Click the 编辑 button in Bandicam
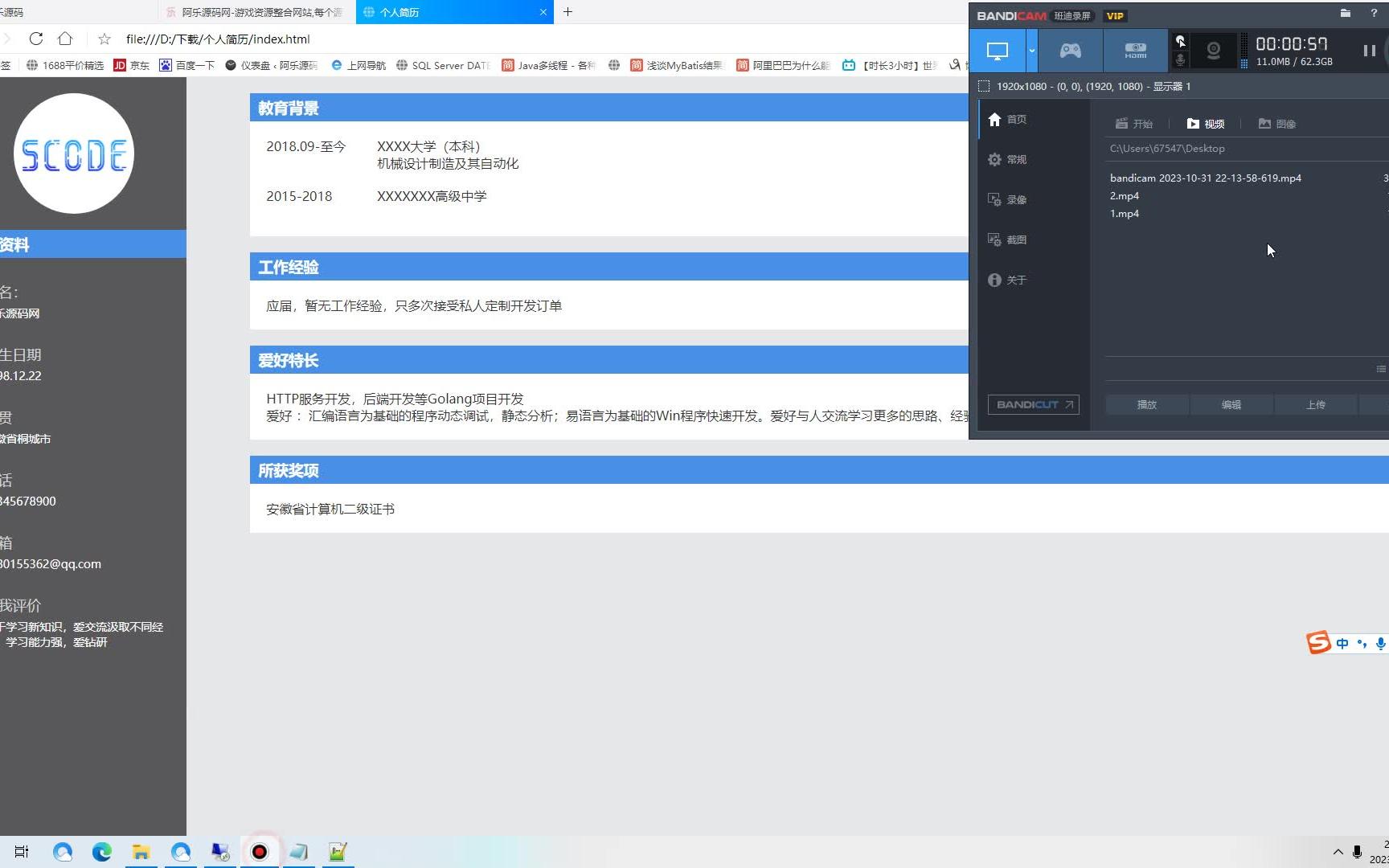 click(x=1231, y=405)
